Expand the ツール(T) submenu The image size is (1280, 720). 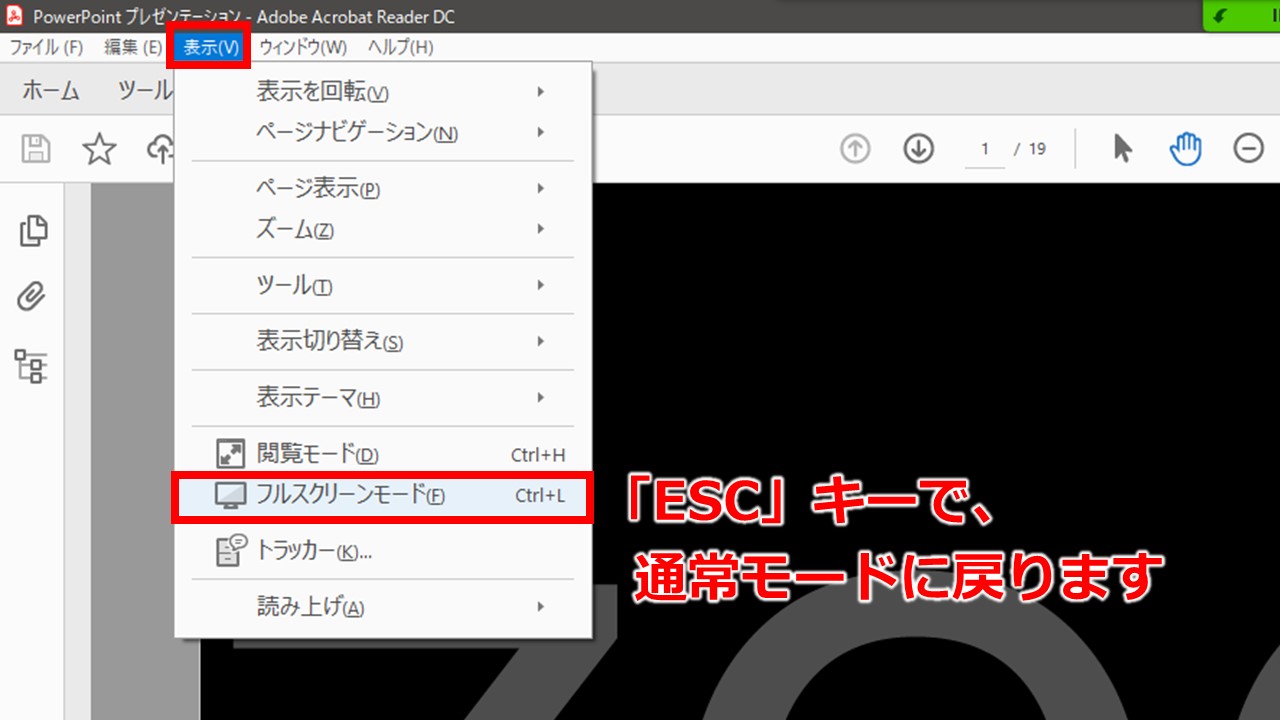point(383,285)
